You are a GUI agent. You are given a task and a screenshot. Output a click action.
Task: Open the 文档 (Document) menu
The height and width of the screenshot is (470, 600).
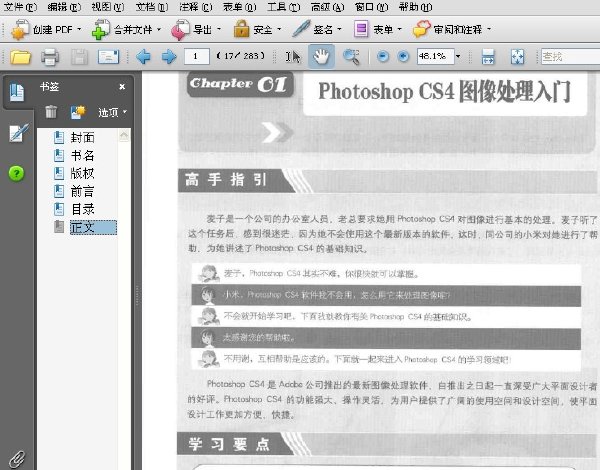152,7
